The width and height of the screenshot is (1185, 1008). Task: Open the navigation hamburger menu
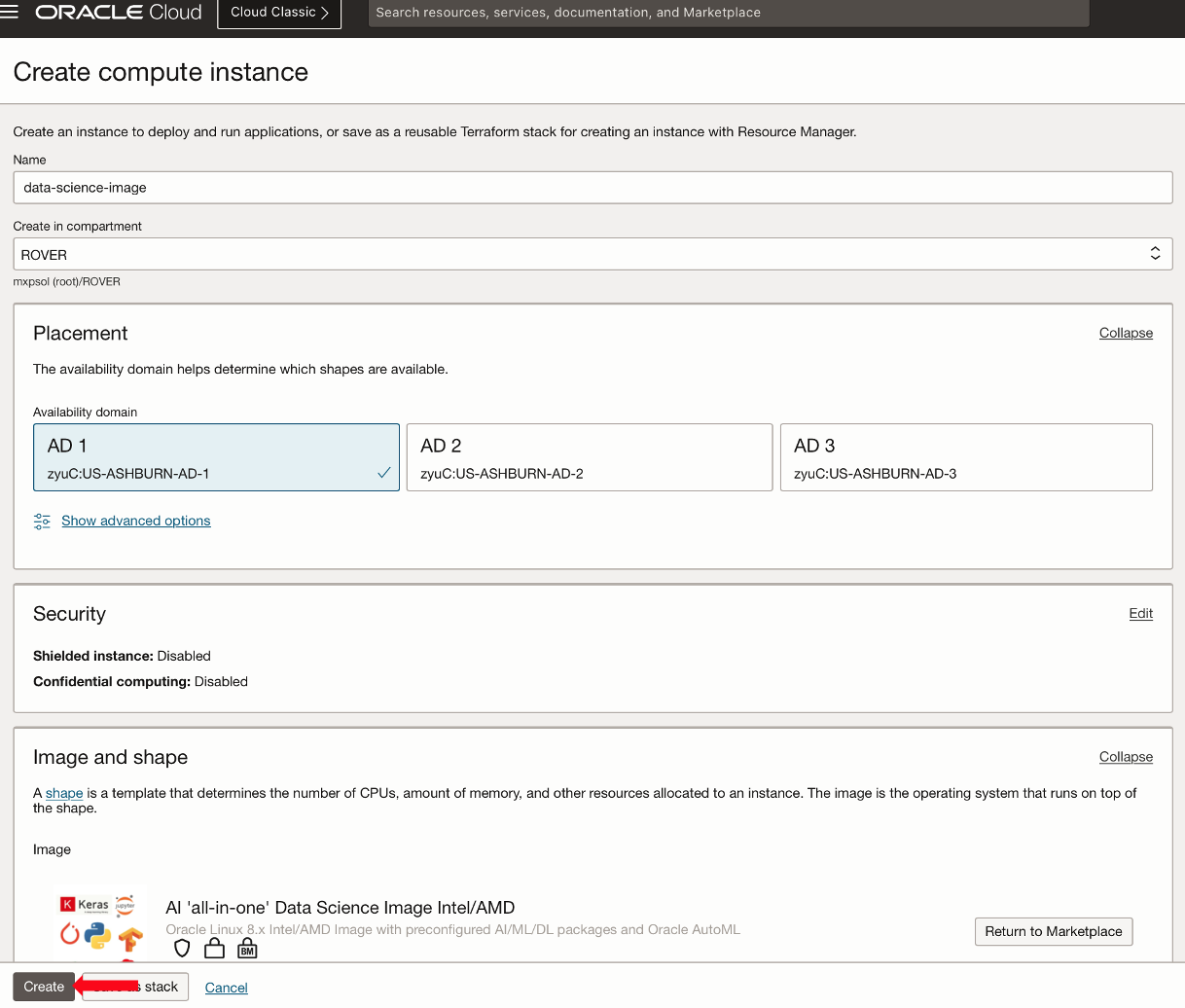coord(9,14)
